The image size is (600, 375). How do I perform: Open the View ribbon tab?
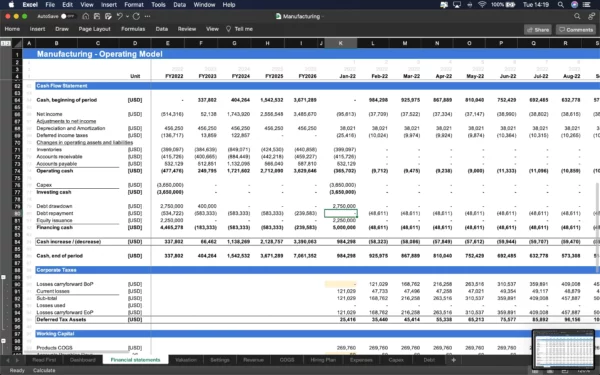(212, 29)
